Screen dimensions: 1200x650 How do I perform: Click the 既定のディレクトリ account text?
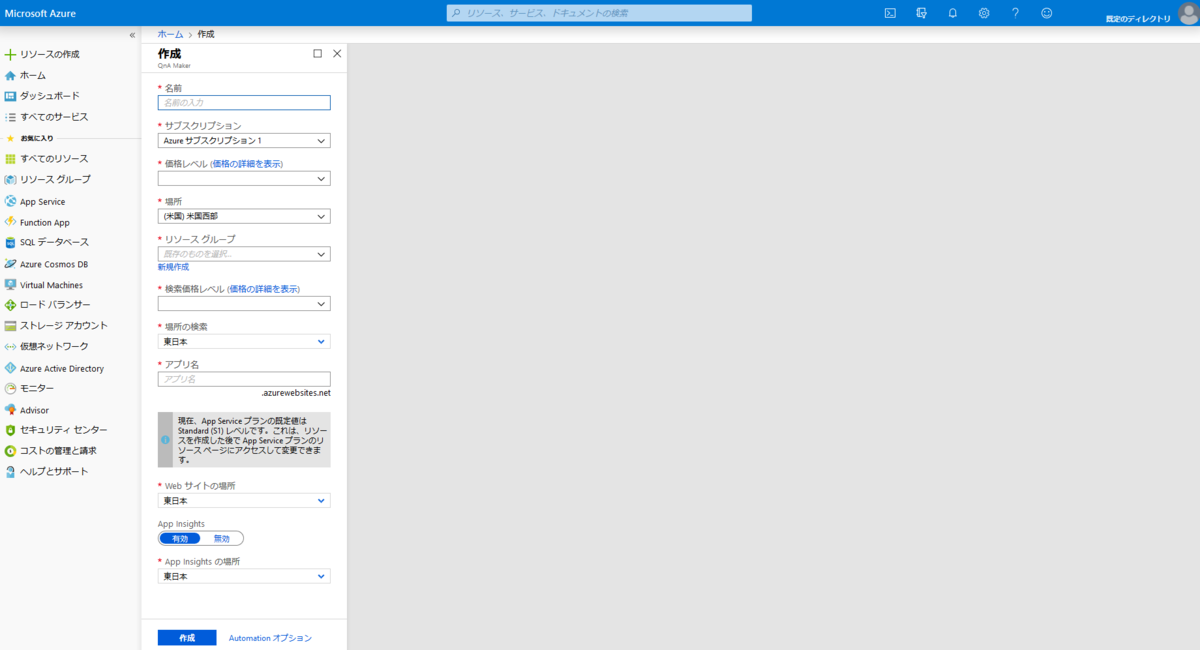coord(1138,18)
